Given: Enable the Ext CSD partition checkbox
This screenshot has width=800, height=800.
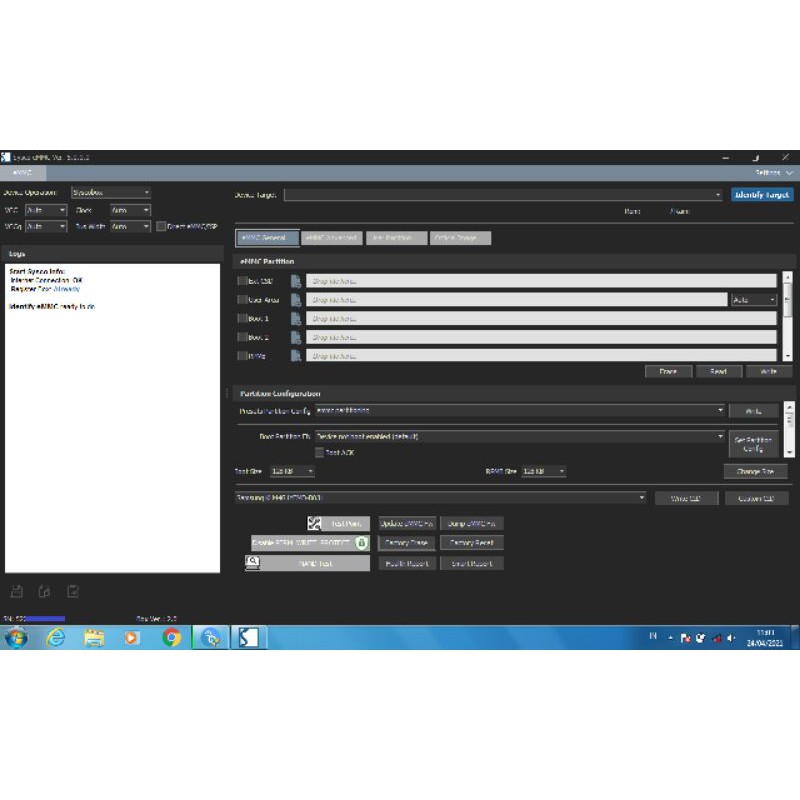Looking at the screenshot, I should (x=242, y=281).
